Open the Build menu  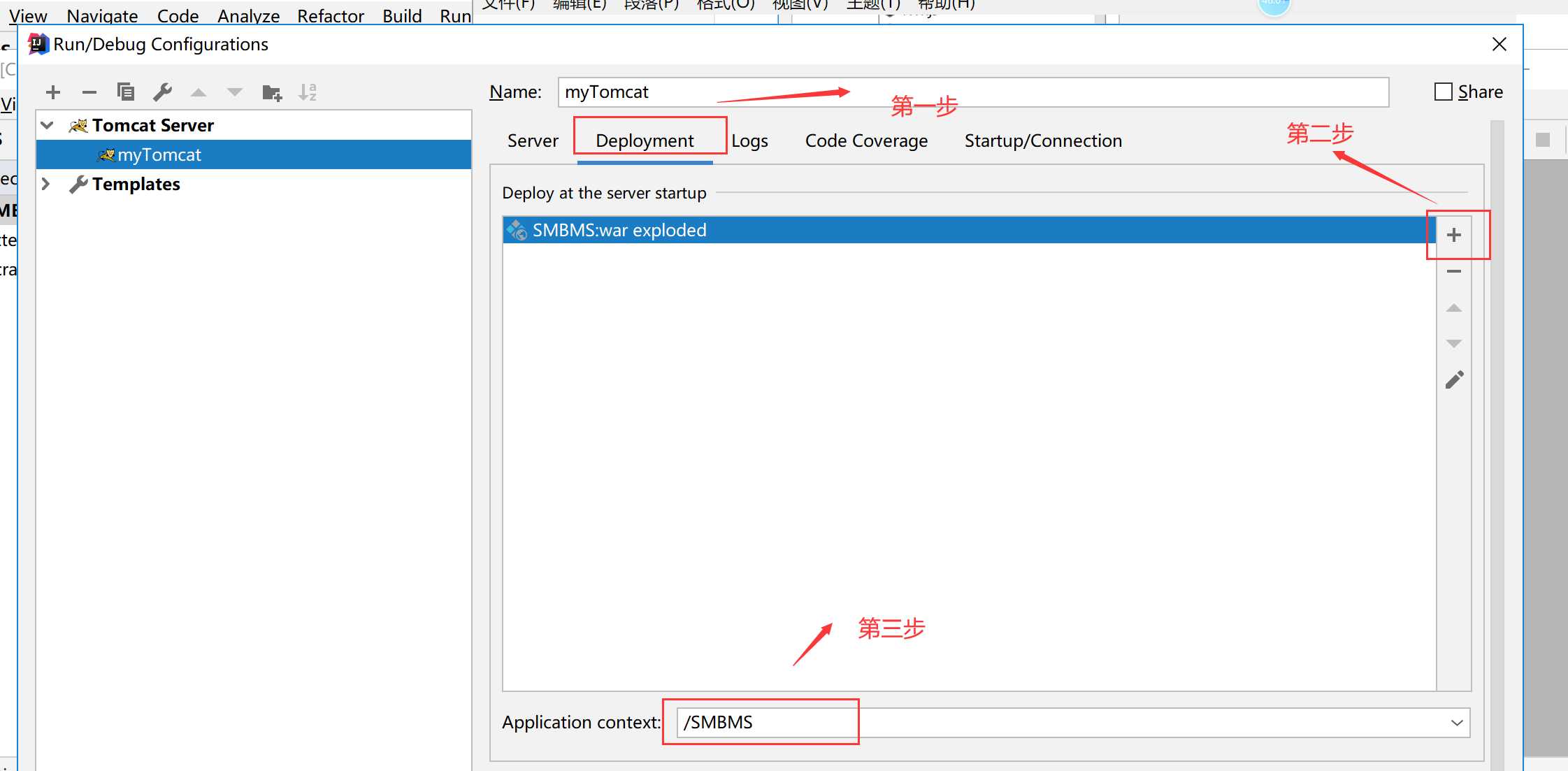point(402,15)
